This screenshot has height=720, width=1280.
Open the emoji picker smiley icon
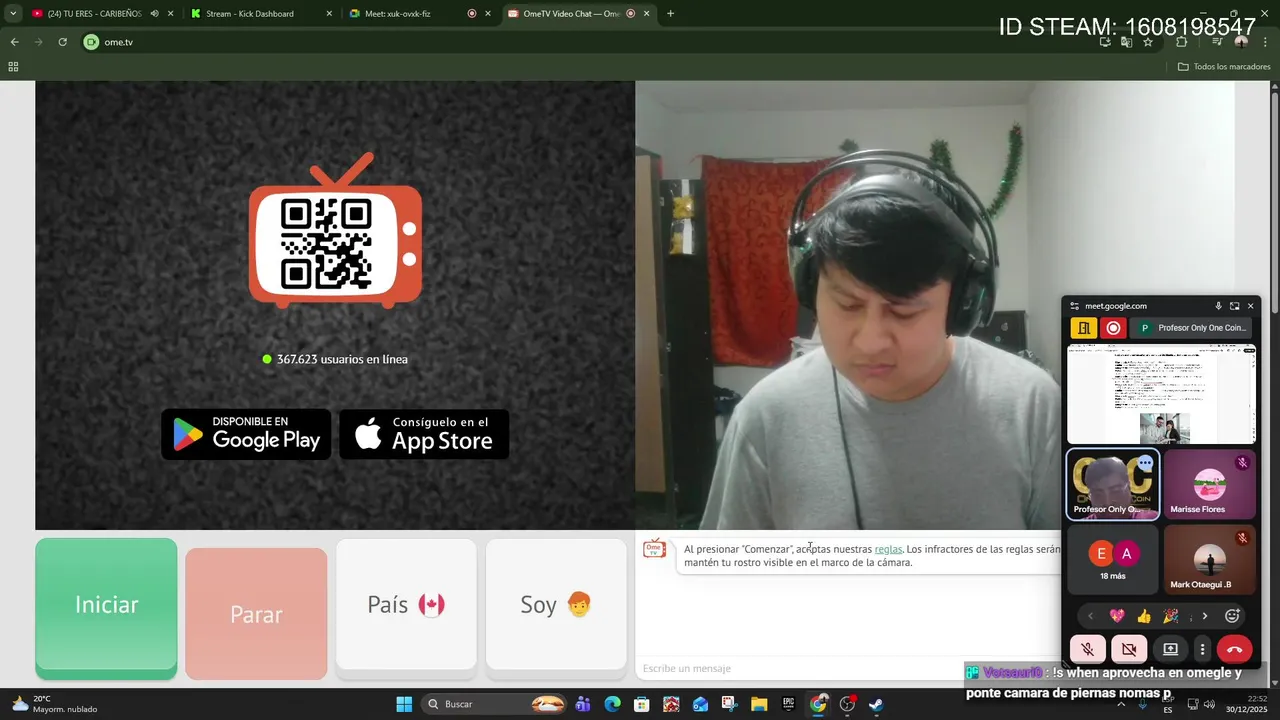tap(1232, 616)
